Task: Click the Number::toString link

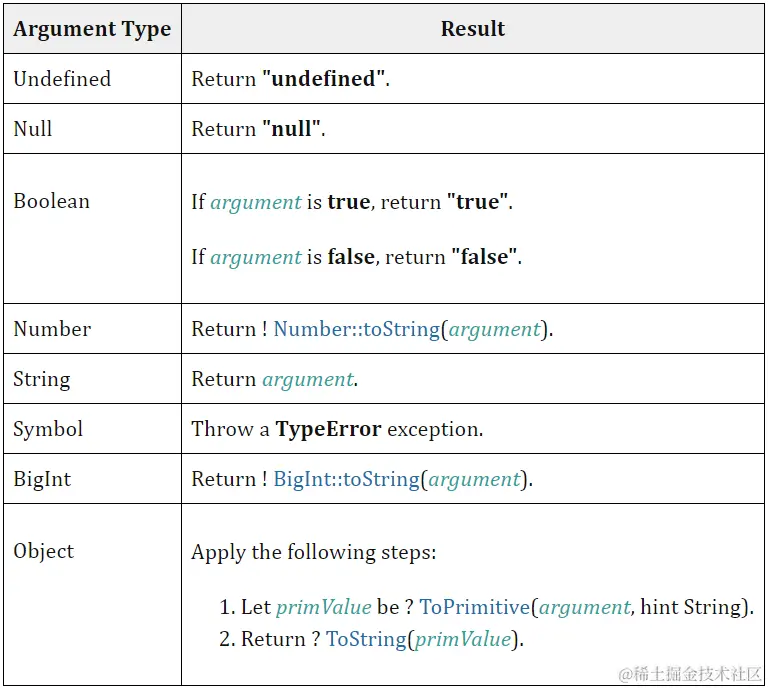Action: click(x=356, y=329)
